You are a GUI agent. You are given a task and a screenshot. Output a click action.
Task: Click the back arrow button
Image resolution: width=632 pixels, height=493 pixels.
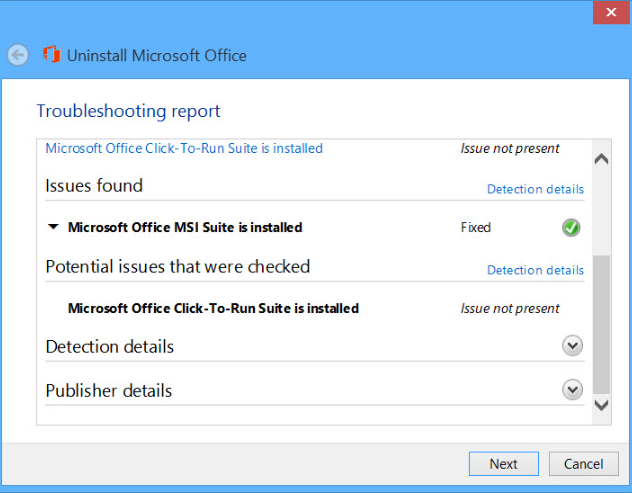click(18, 55)
